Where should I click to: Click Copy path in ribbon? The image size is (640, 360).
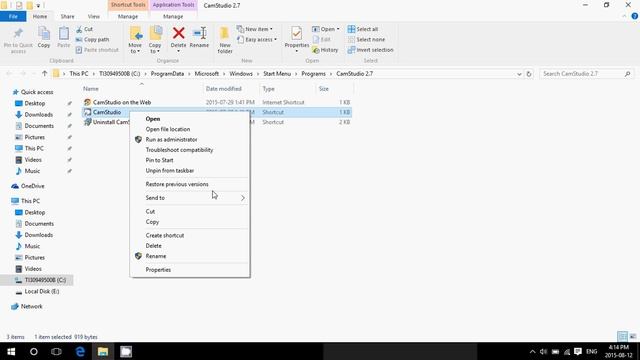[x=92, y=40]
